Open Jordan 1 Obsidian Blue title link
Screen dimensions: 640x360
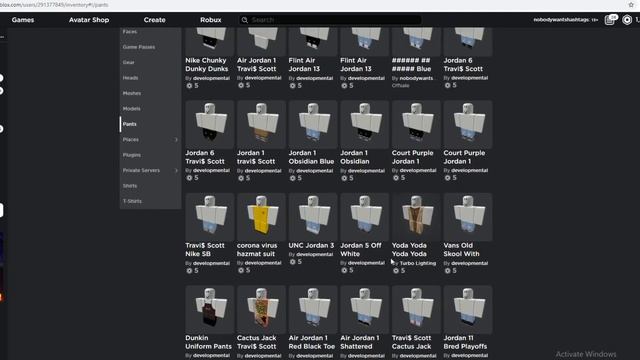(x=311, y=157)
